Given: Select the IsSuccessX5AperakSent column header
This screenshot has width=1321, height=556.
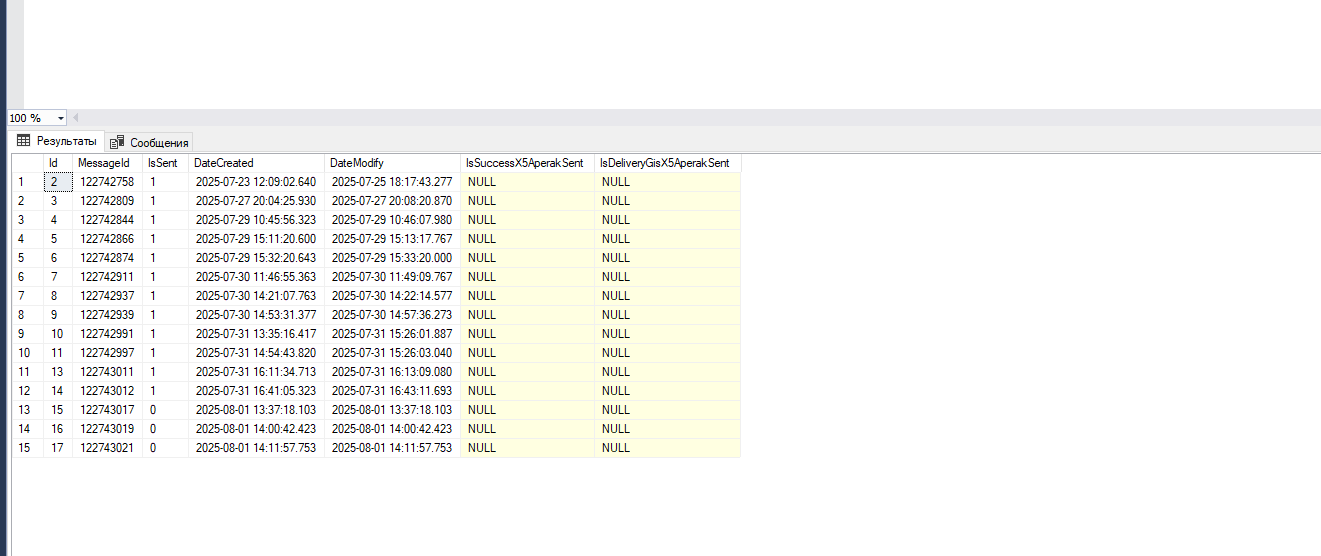Looking at the screenshot, I should 528,163.
